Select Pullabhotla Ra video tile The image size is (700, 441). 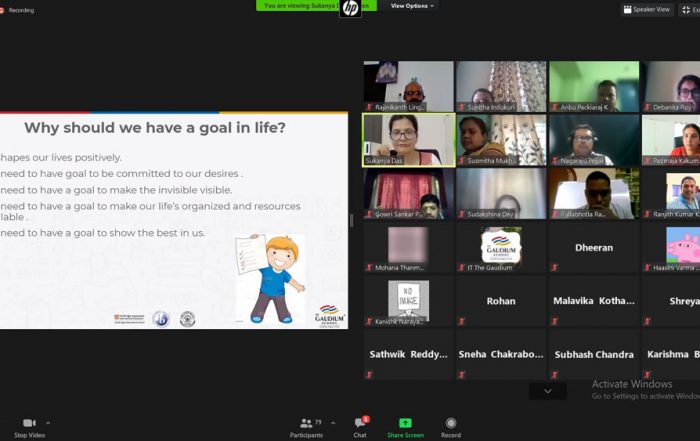pyautogui.click(x=594, y=194)
